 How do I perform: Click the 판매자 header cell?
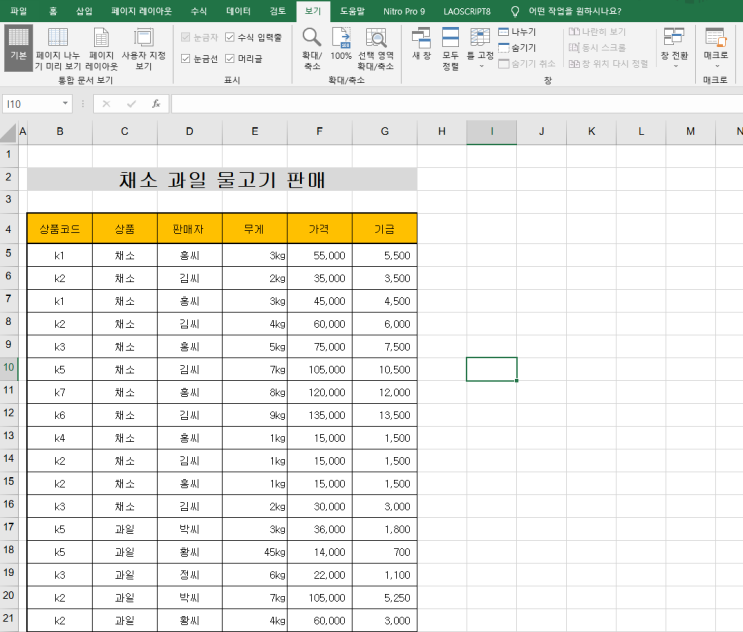[190, 229]
